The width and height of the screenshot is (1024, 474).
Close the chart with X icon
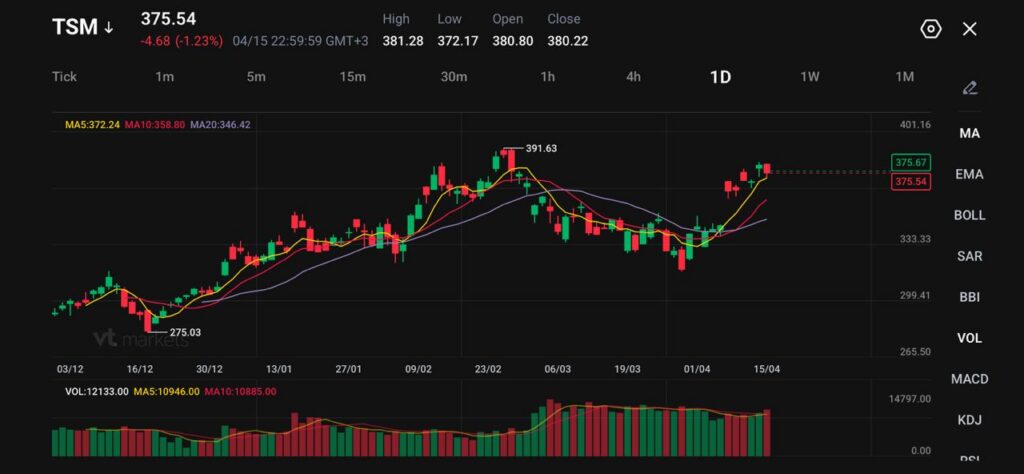[x=969, y=29]
